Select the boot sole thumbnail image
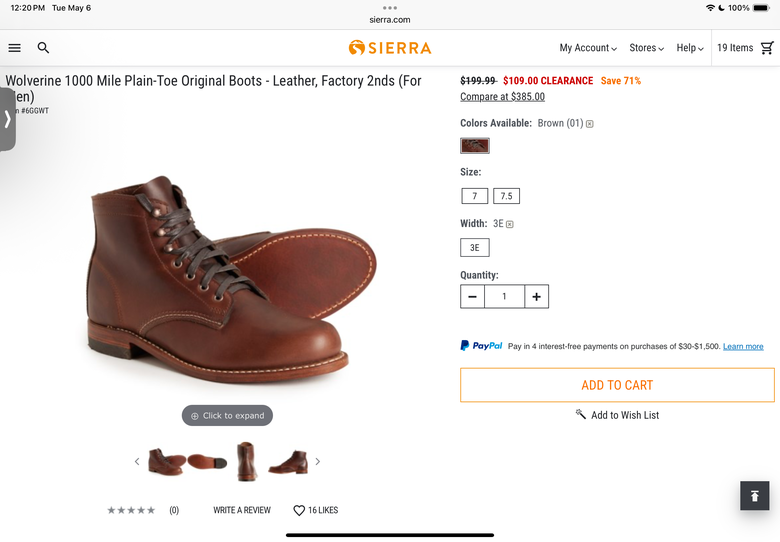The image size is (780, 542). [207, 461]
